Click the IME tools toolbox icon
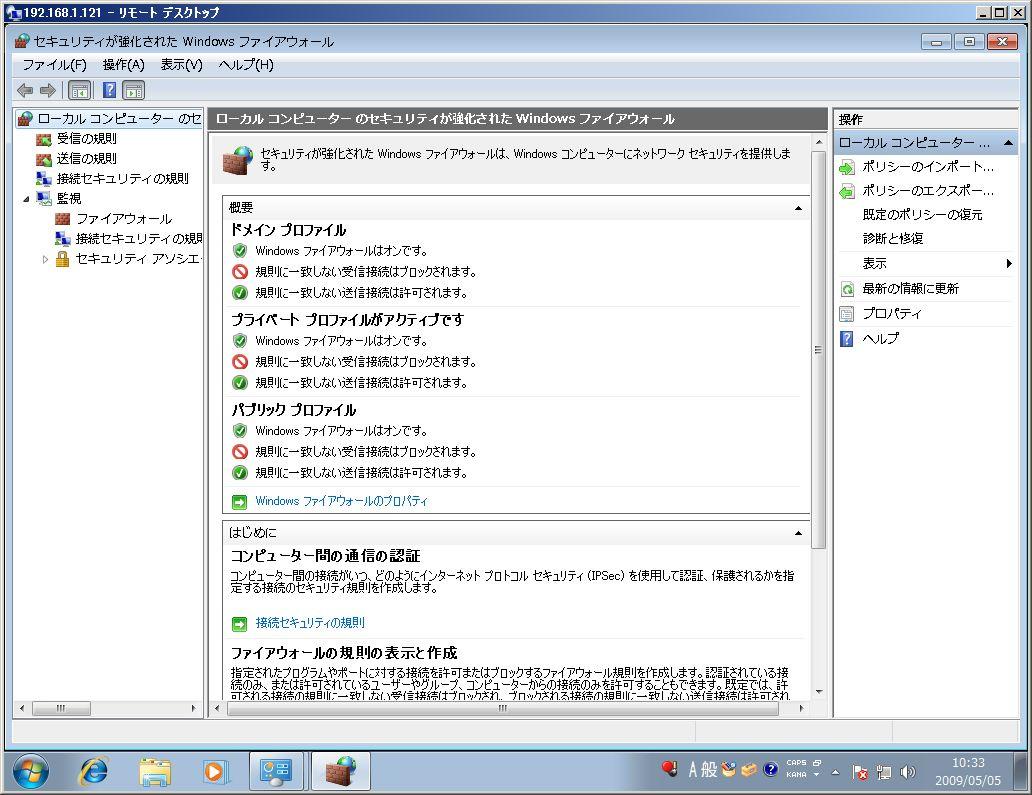 tap(750, 769)
